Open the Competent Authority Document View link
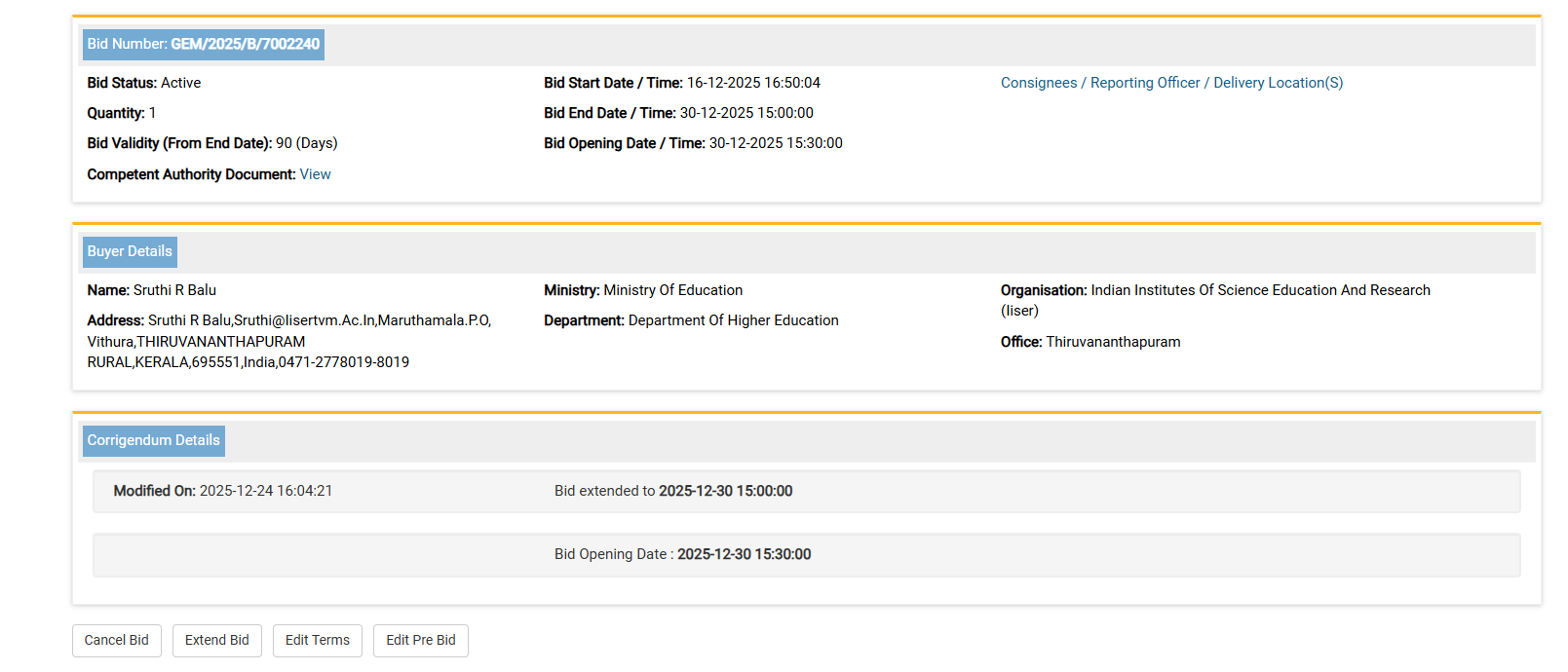Viewport: 1568px width, 672px height. 315,174
